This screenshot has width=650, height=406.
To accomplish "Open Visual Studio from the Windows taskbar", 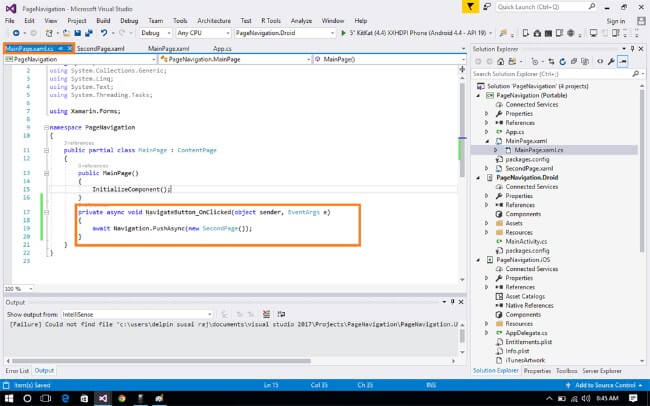I will pyautogui.click(x=103, y=398).
